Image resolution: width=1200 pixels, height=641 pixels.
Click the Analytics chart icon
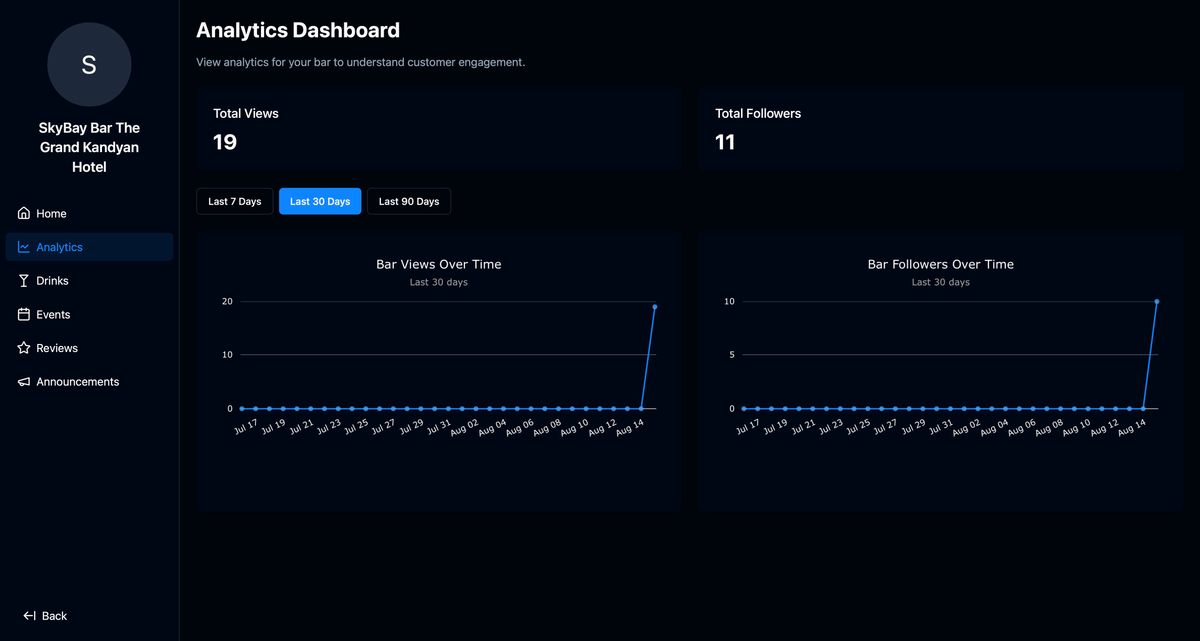click(21, 247)
